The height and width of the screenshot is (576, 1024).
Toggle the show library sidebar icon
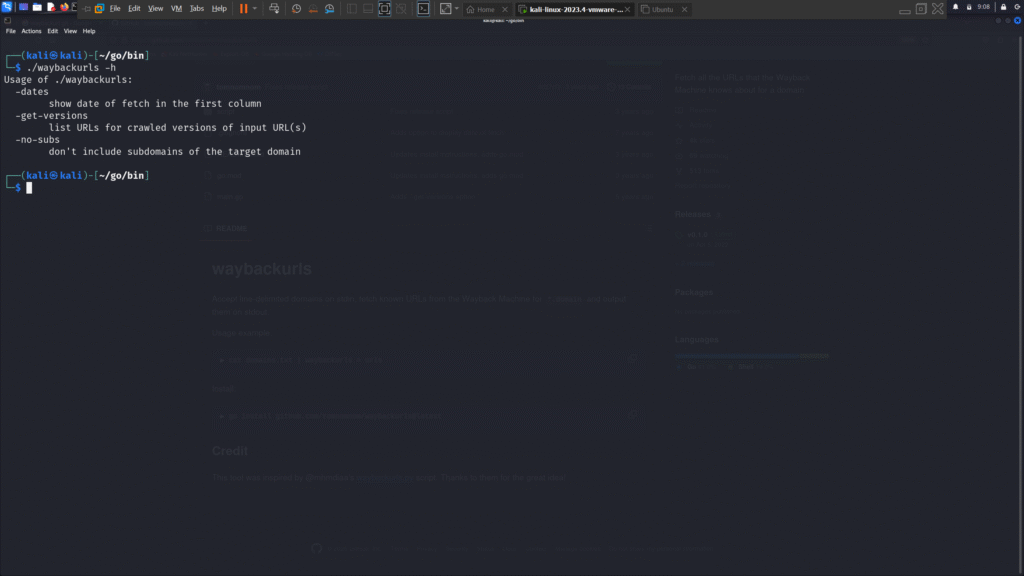[x=351, y=8]
